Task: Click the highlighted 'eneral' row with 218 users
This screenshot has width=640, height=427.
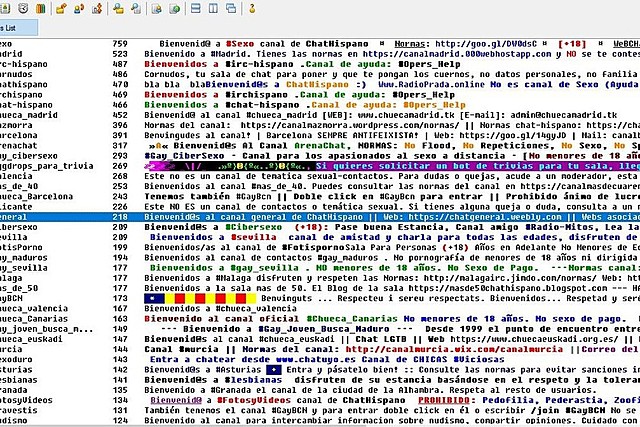Action: click(x=320, y=217)
